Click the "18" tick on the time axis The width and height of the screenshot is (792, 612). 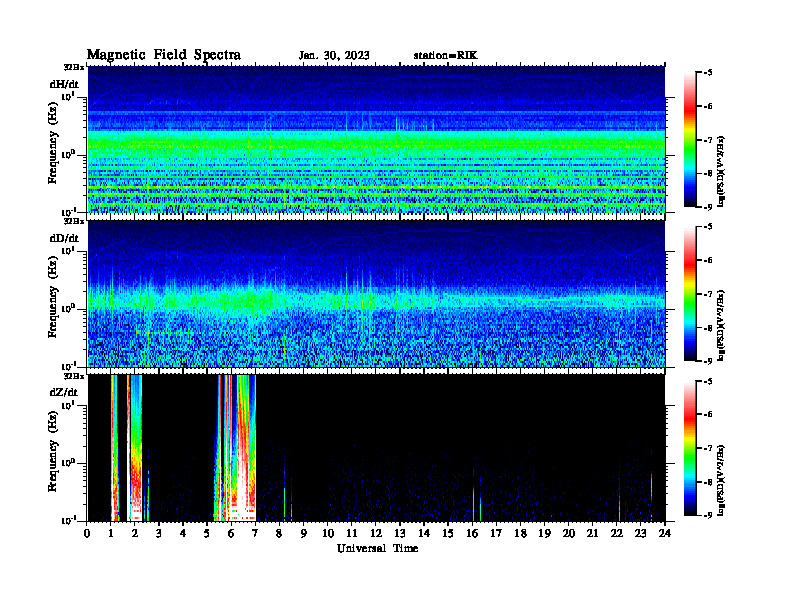(x=520, y=533)
